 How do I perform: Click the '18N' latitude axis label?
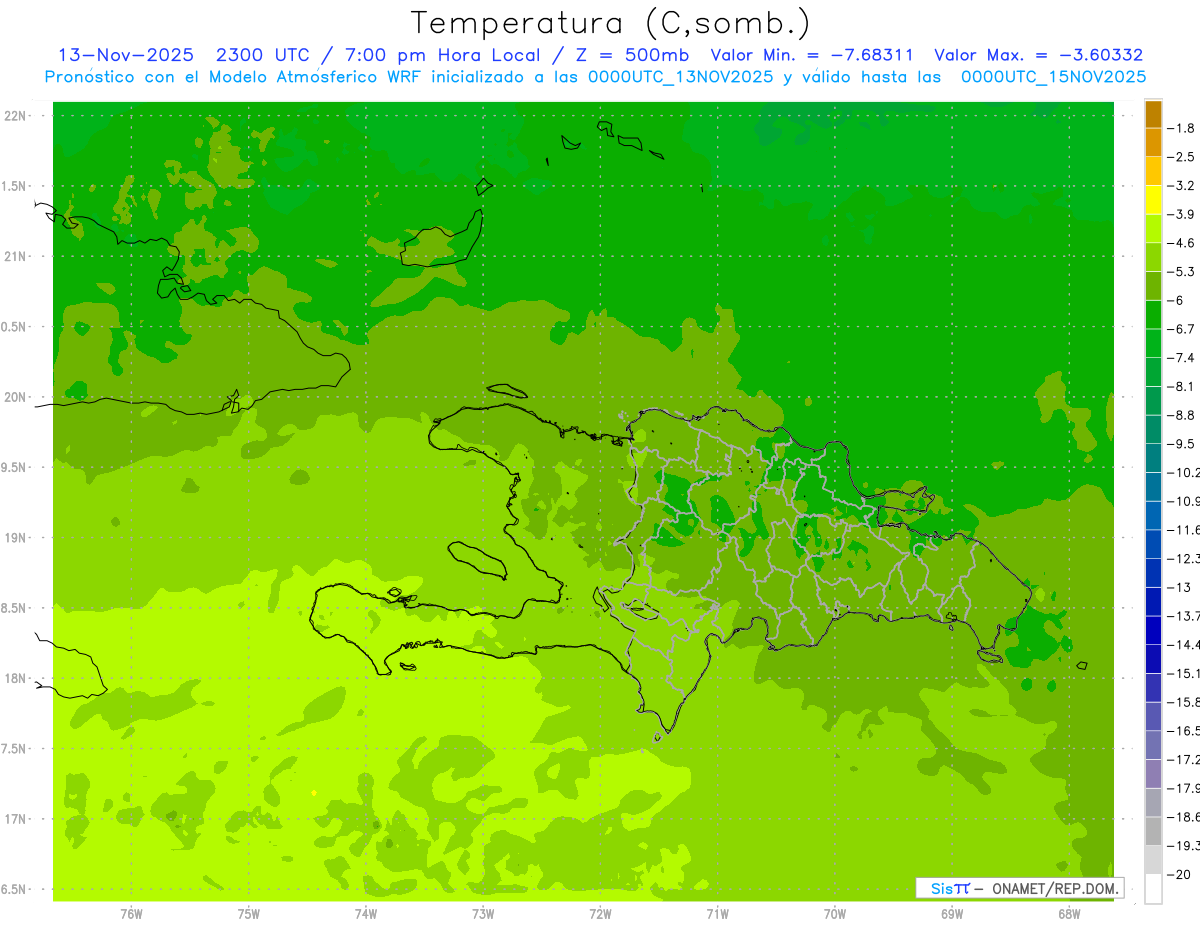[16, 678]
